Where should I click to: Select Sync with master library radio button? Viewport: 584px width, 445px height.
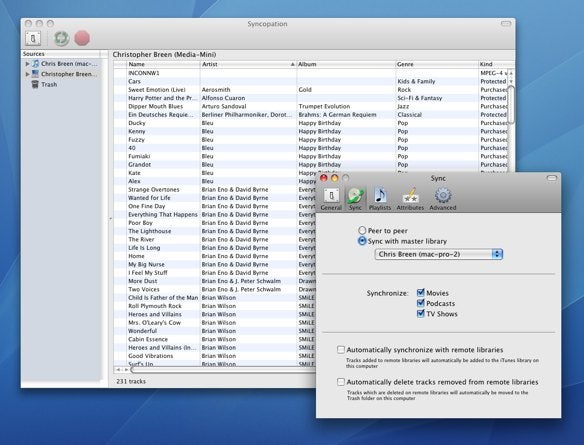362,241
